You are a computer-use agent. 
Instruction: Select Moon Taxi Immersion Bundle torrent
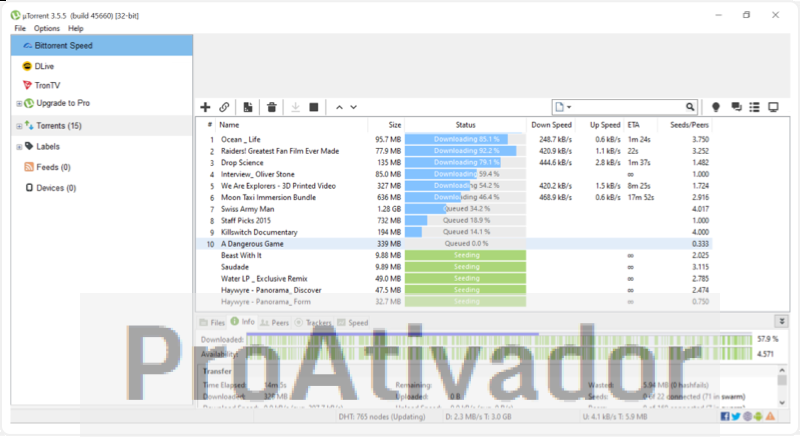tap(268, 197)
